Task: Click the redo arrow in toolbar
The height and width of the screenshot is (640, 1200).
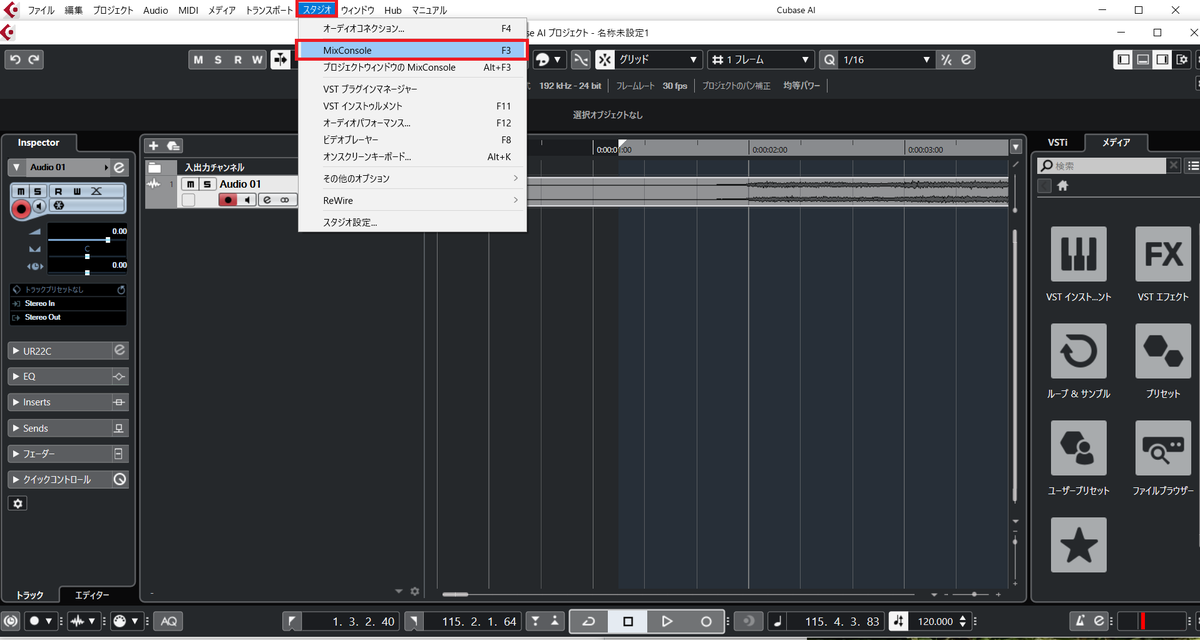Action: click(35, 60)
